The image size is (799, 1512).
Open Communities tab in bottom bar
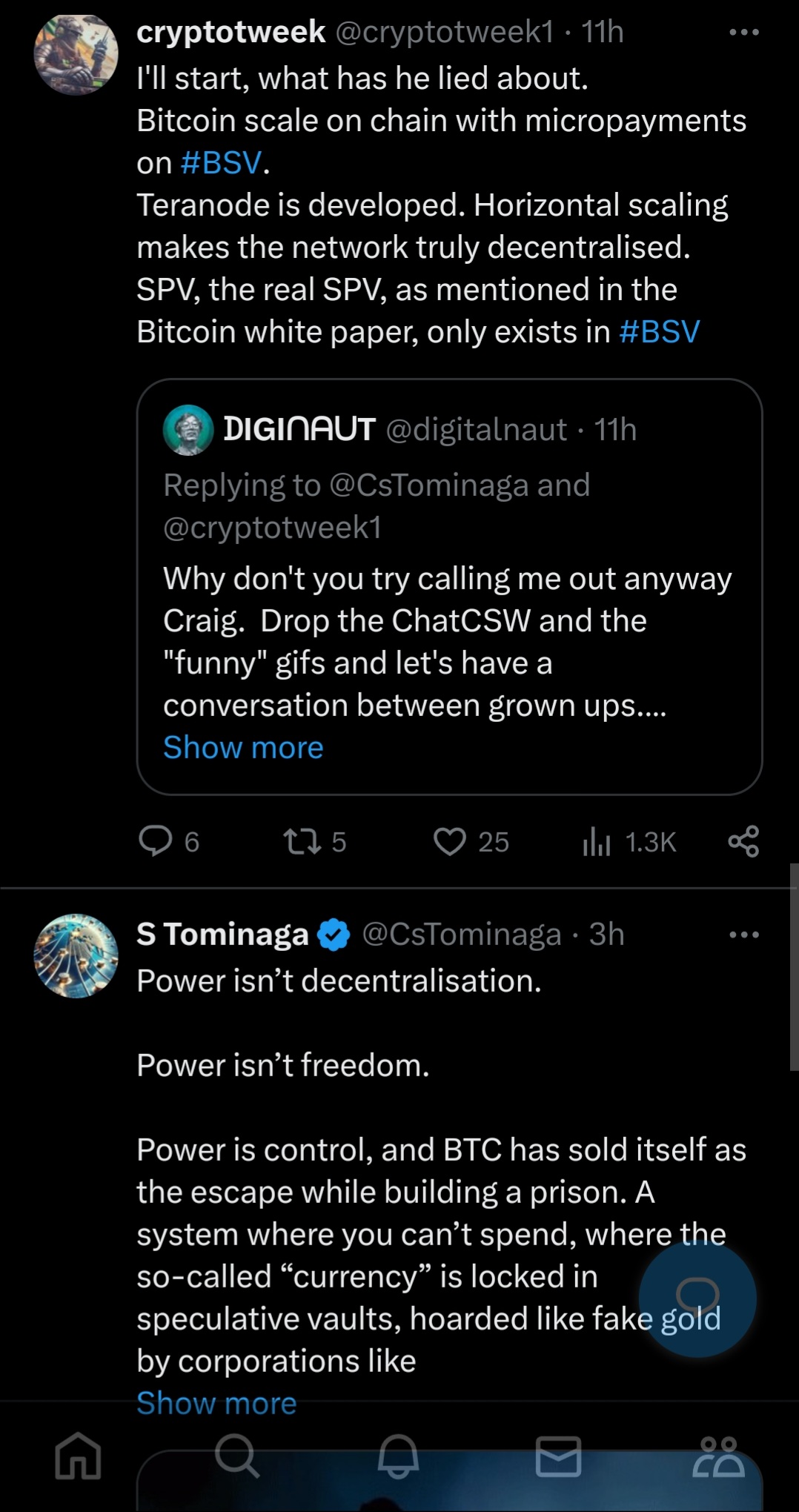[718, 1456]
